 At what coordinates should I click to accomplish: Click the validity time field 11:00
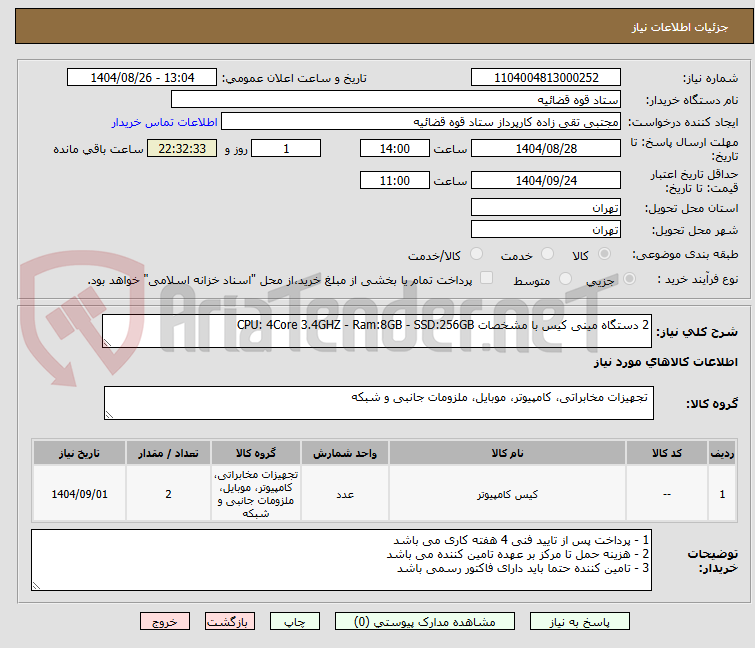click(395, 181)
